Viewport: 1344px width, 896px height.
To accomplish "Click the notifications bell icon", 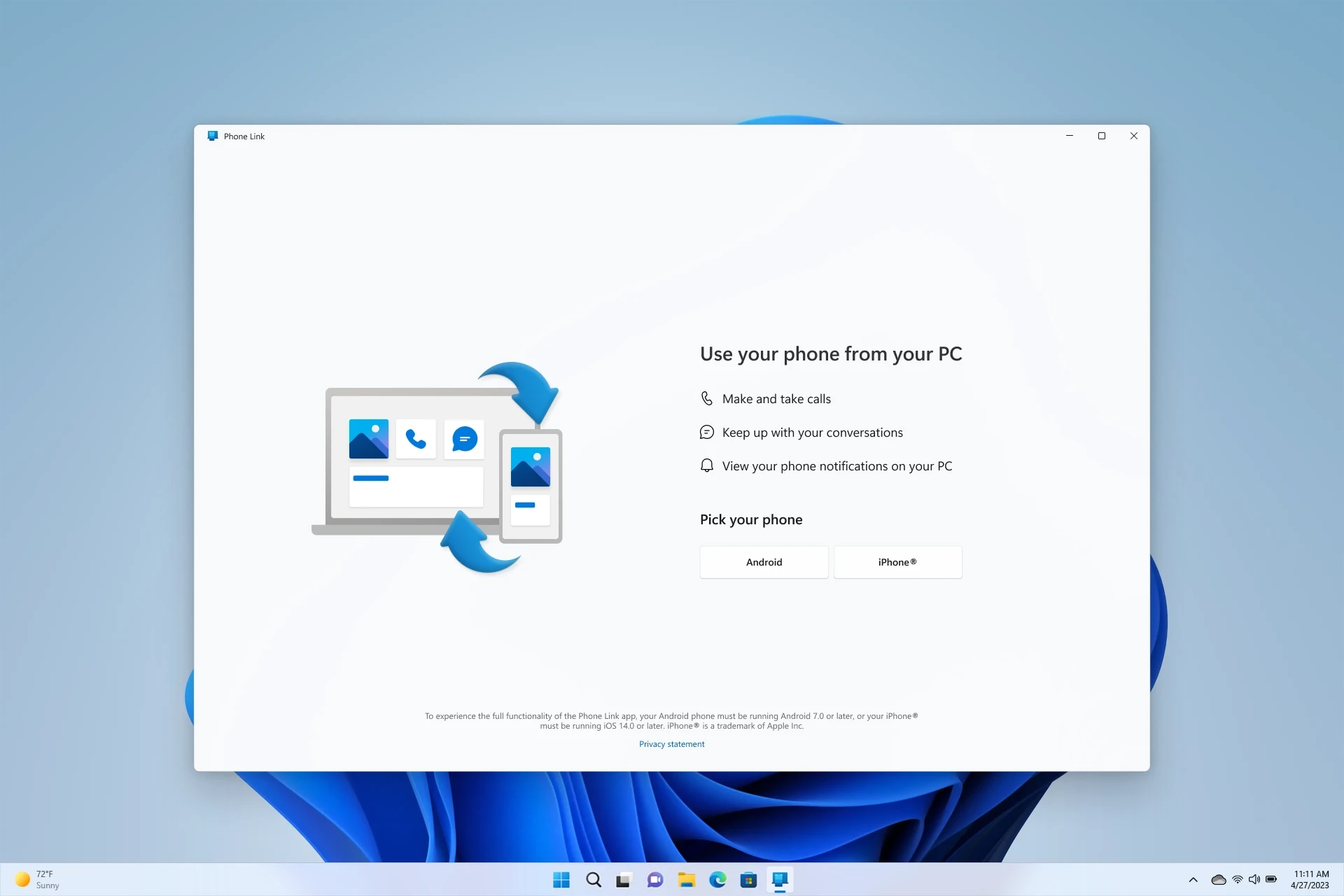I will [706, 465].
